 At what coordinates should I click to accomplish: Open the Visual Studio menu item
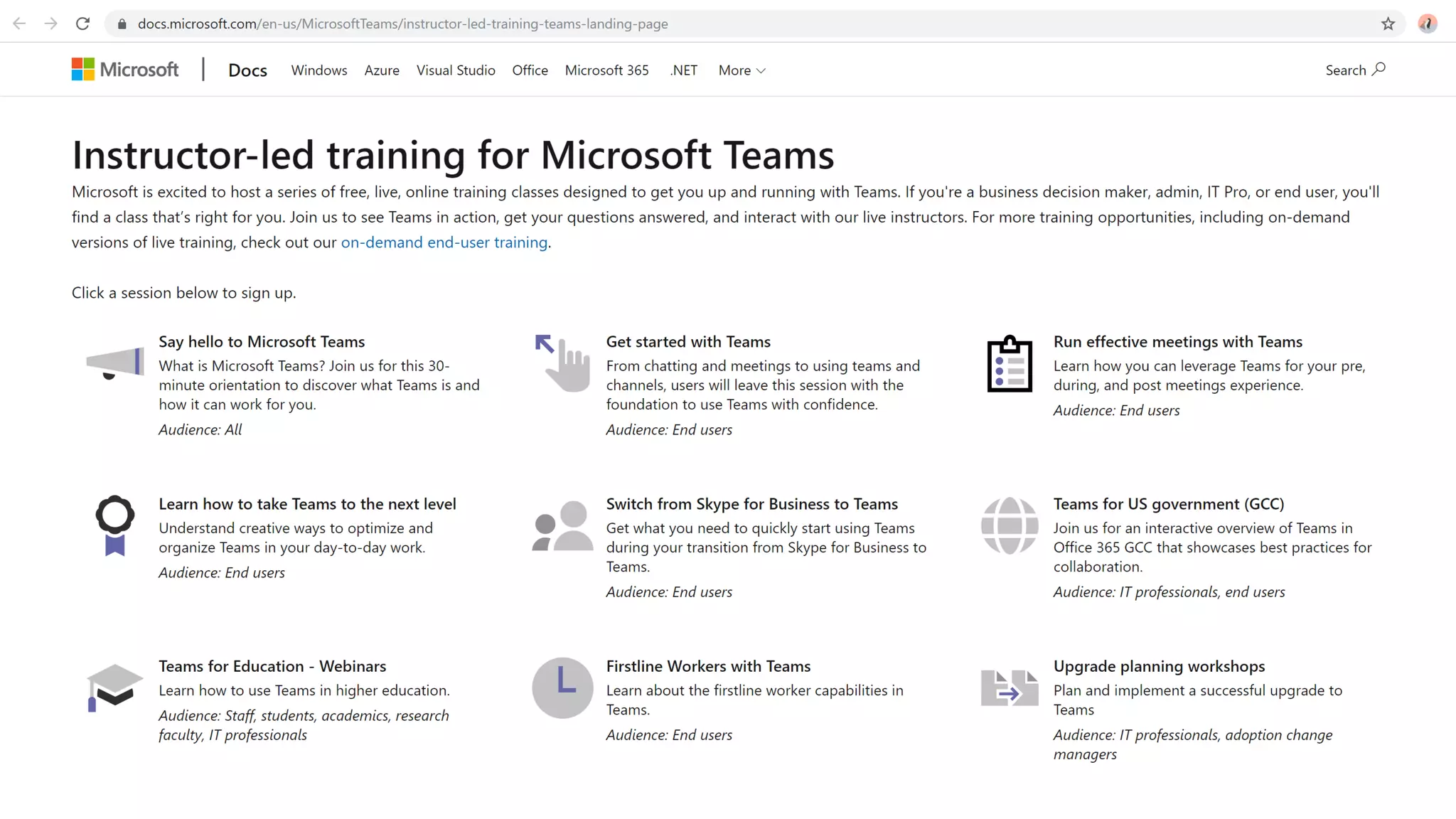click(x=456, y=70)
